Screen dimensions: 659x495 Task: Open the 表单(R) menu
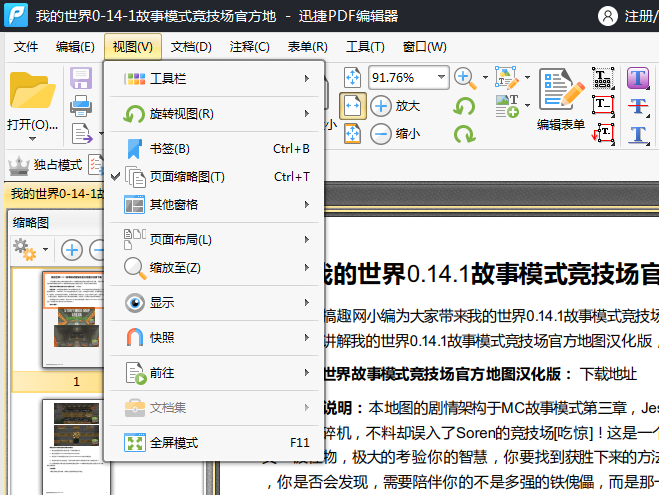307,47
